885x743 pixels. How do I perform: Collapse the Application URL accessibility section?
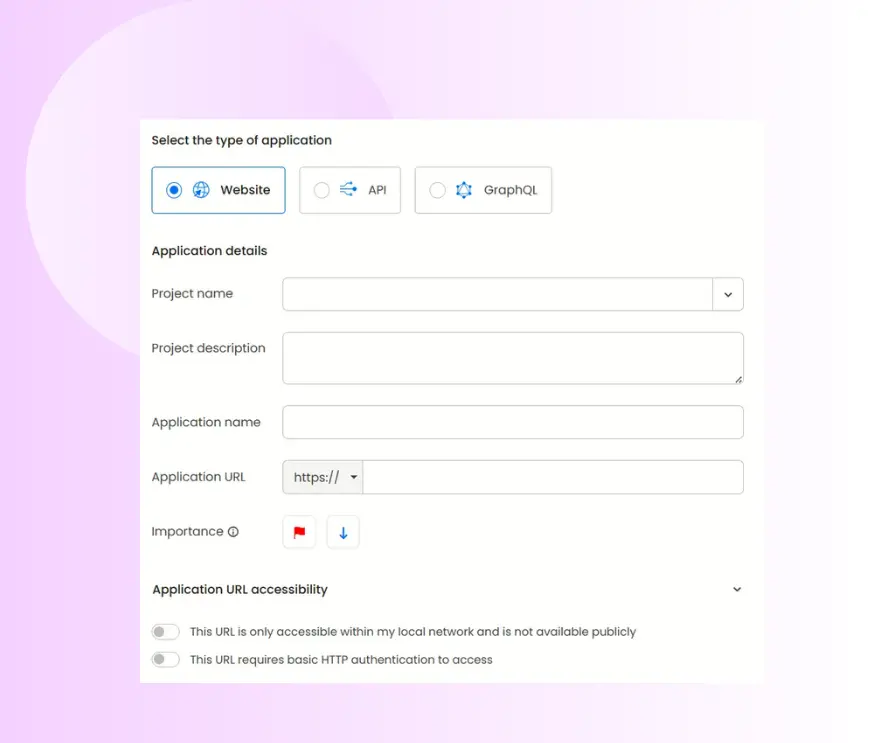click(x=737, y=589)
